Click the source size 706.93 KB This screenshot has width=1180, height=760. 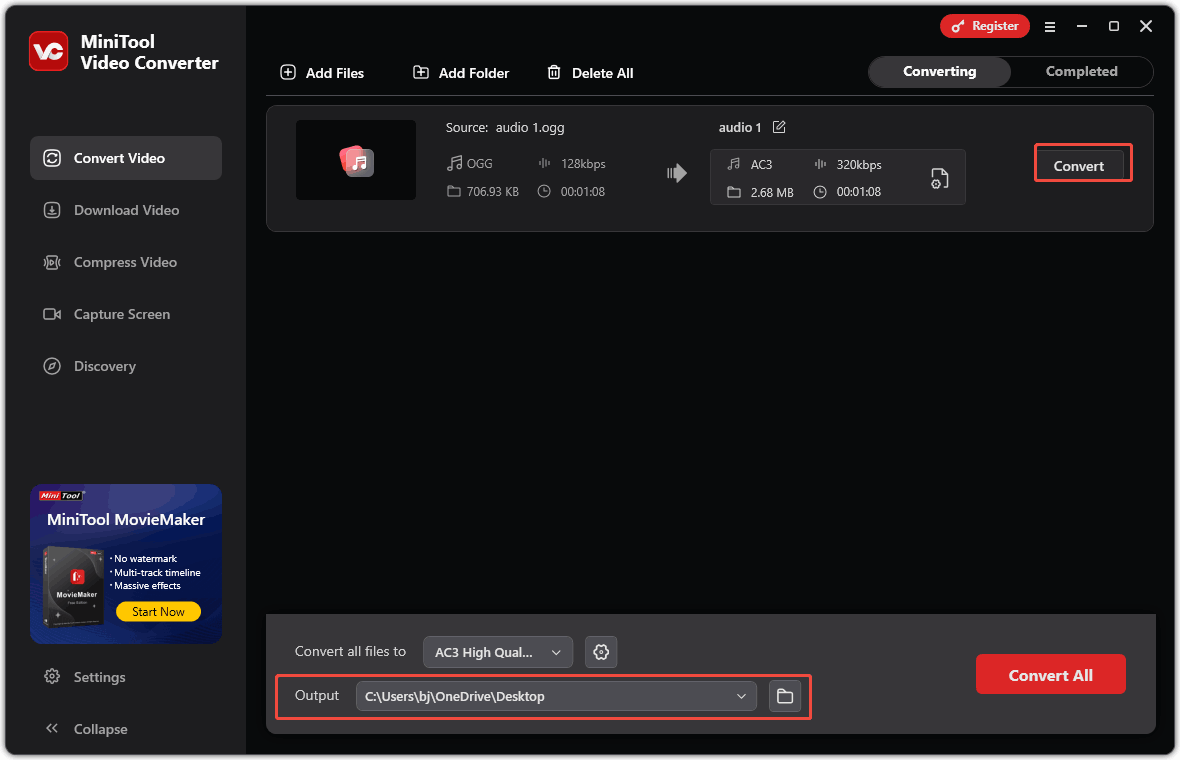point(493,191)
